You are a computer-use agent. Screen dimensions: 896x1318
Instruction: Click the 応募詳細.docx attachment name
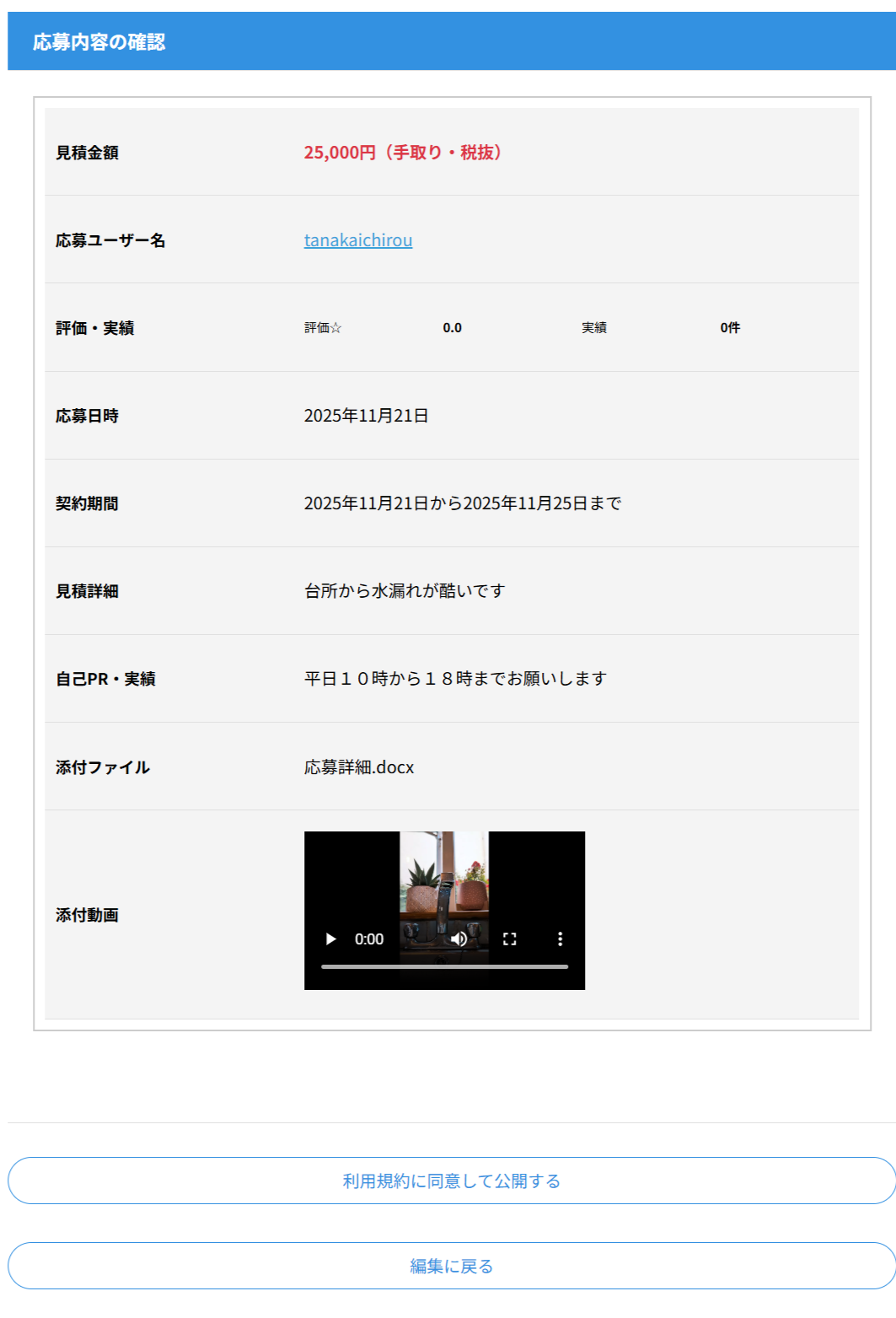359,767
